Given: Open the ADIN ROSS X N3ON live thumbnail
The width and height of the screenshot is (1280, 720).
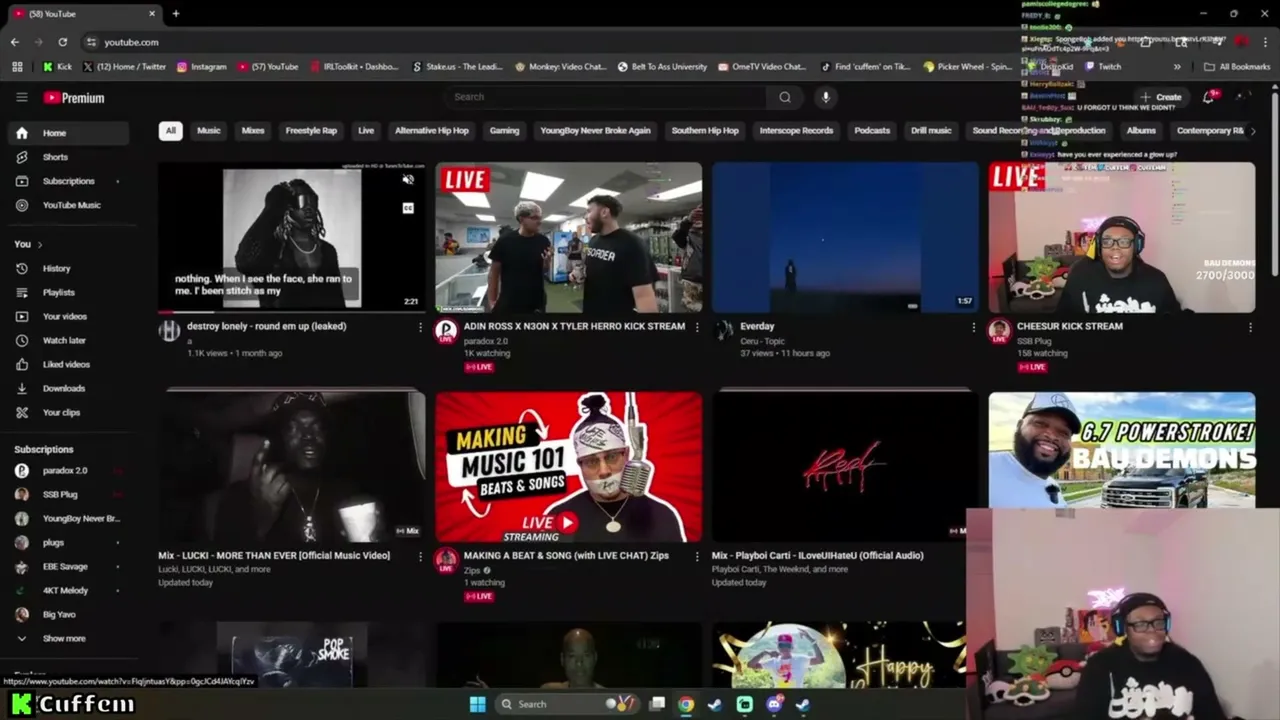Looking at the screenshot, I should (568, 238).
